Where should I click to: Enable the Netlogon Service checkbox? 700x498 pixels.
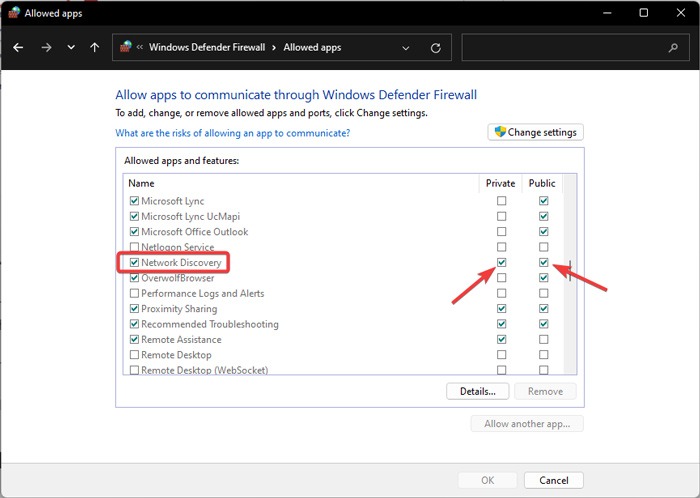(x=134, y=247)
